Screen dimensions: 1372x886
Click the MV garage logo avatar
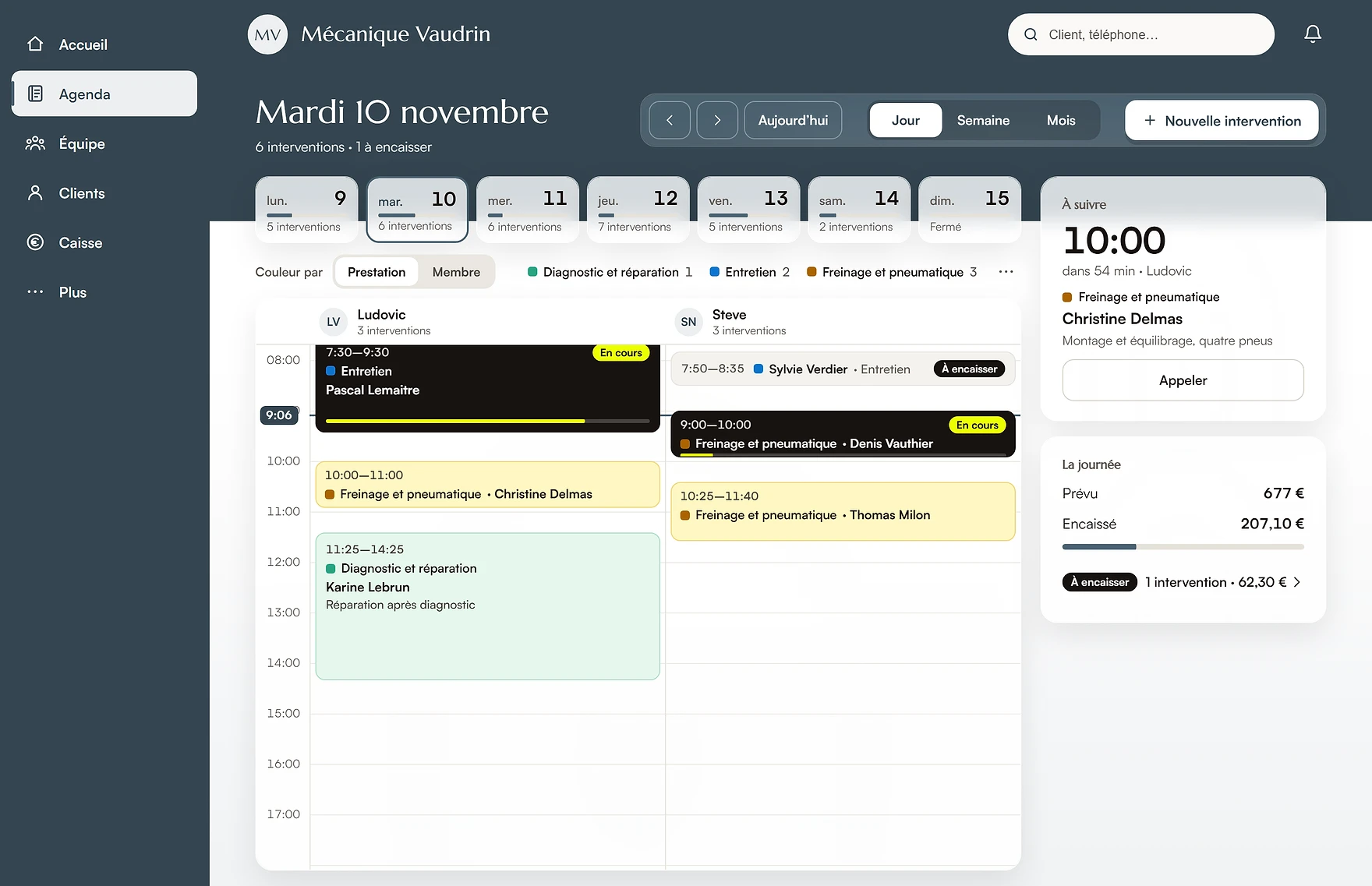(267, 34)
